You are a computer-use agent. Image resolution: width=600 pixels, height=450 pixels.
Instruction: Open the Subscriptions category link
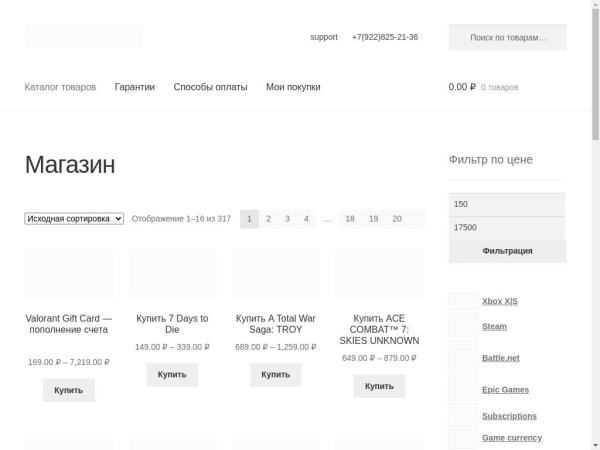tap(509, 416)
